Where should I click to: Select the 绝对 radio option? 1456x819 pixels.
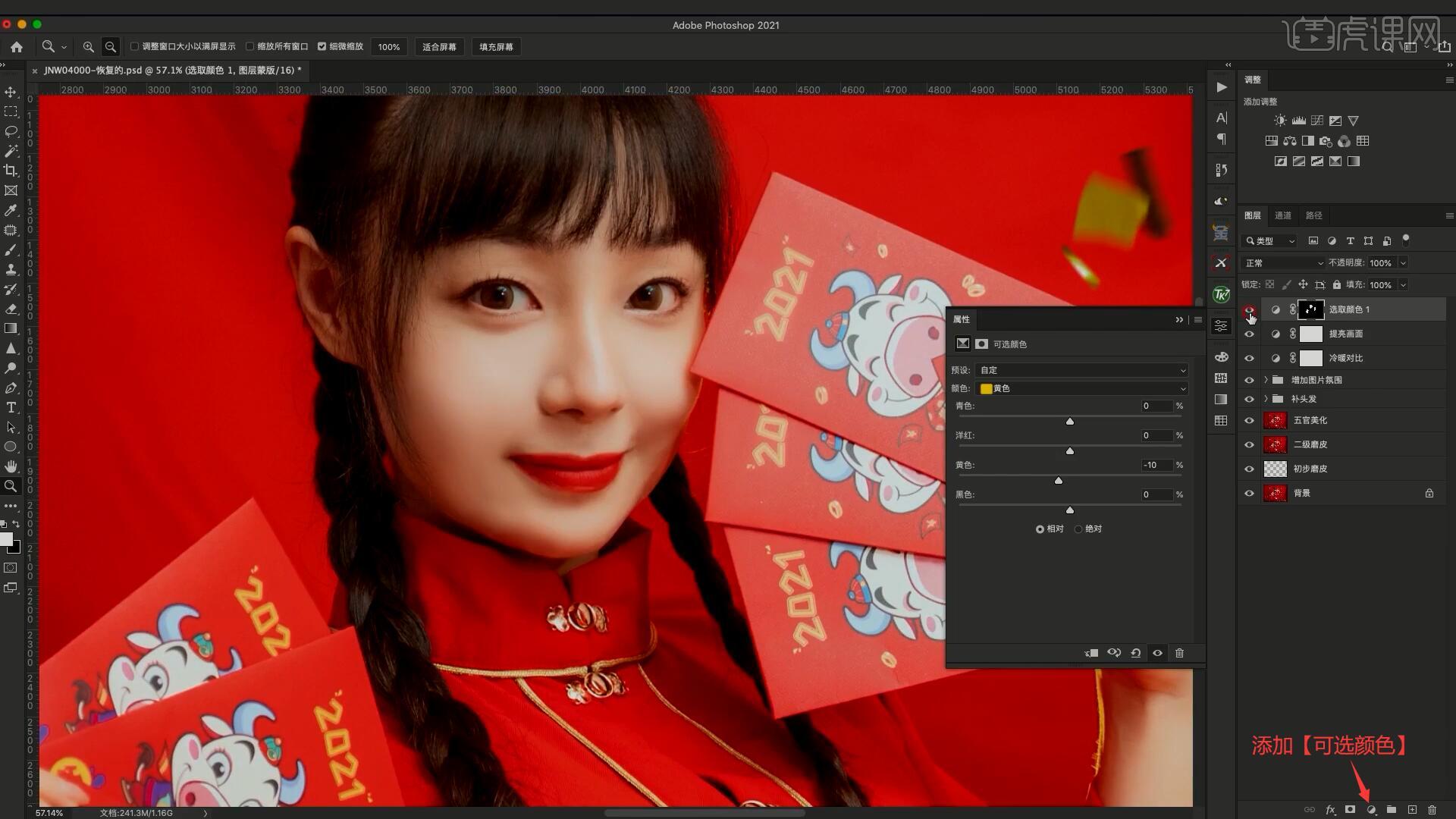click(x=1078, y=529)
